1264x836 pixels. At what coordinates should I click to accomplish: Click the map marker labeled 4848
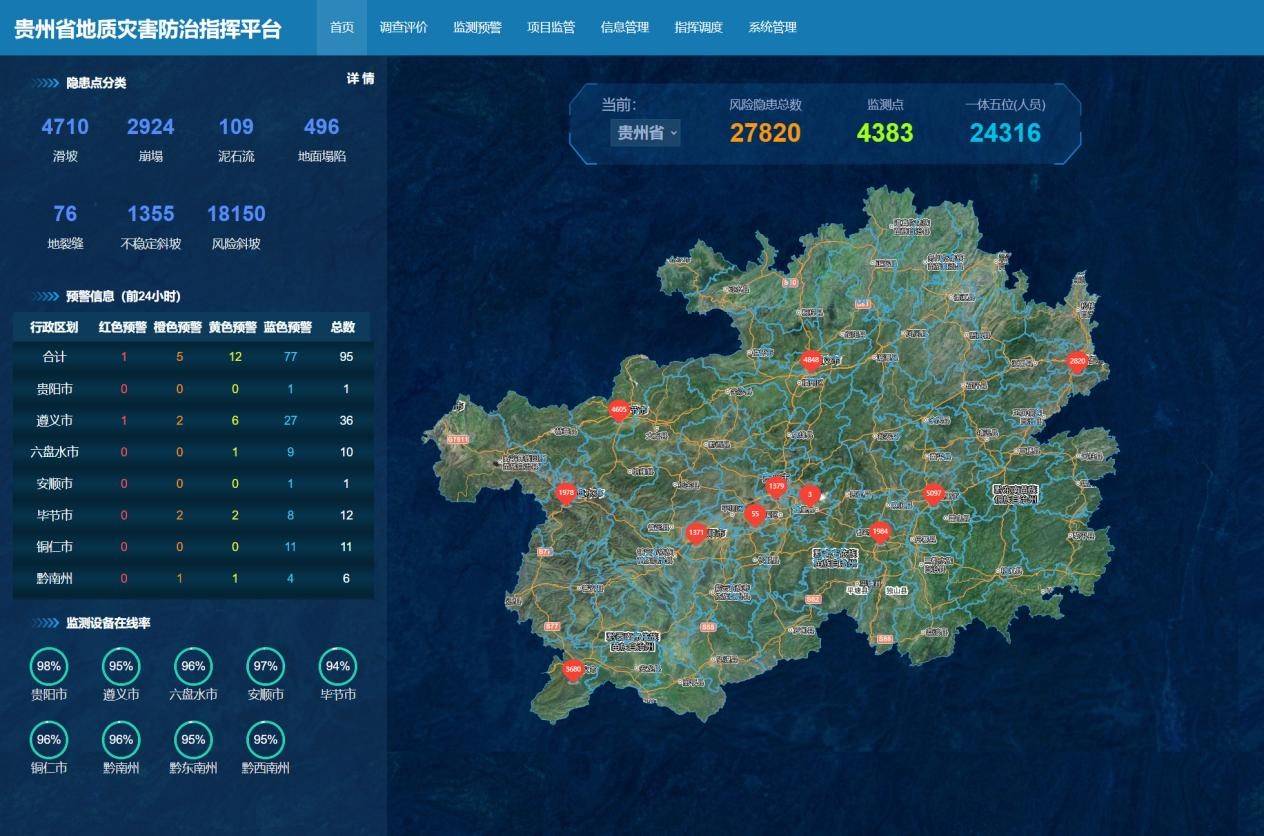pyautogui.click(x=811, y=360)
